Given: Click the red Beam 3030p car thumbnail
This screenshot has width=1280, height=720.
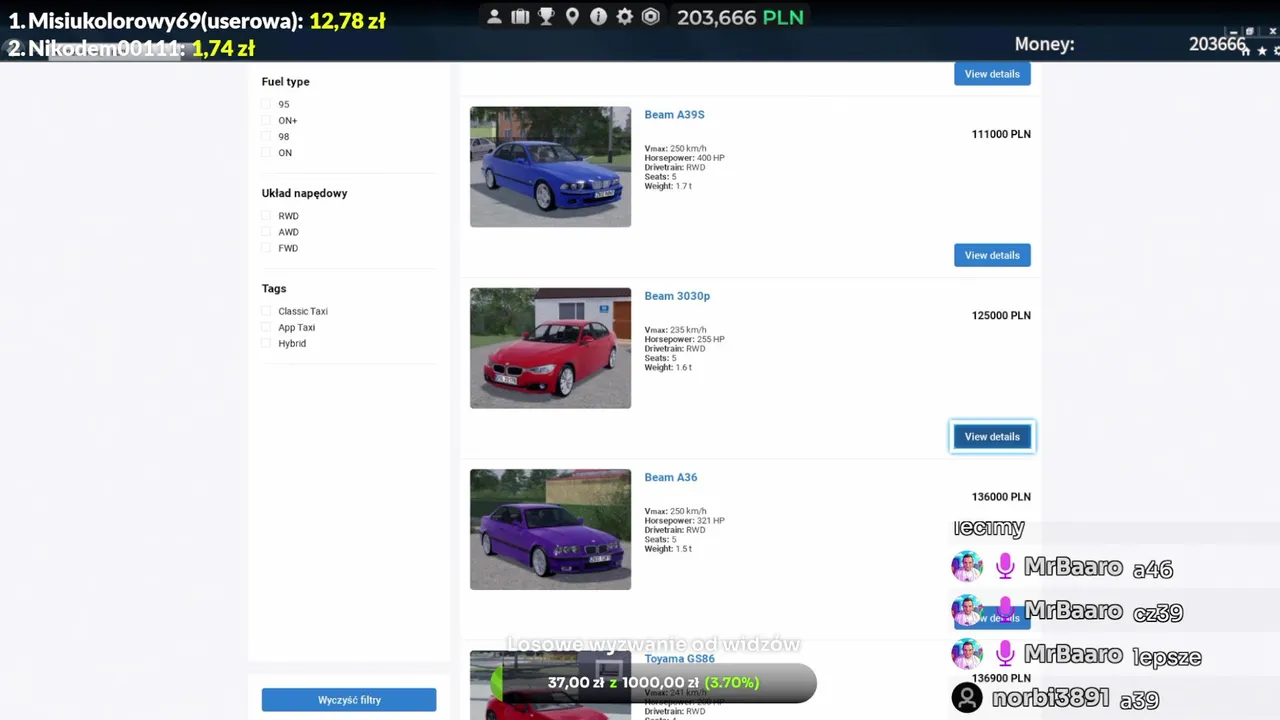Looking at the screenshot, I should pyautogui.click(x=550, y=348).
